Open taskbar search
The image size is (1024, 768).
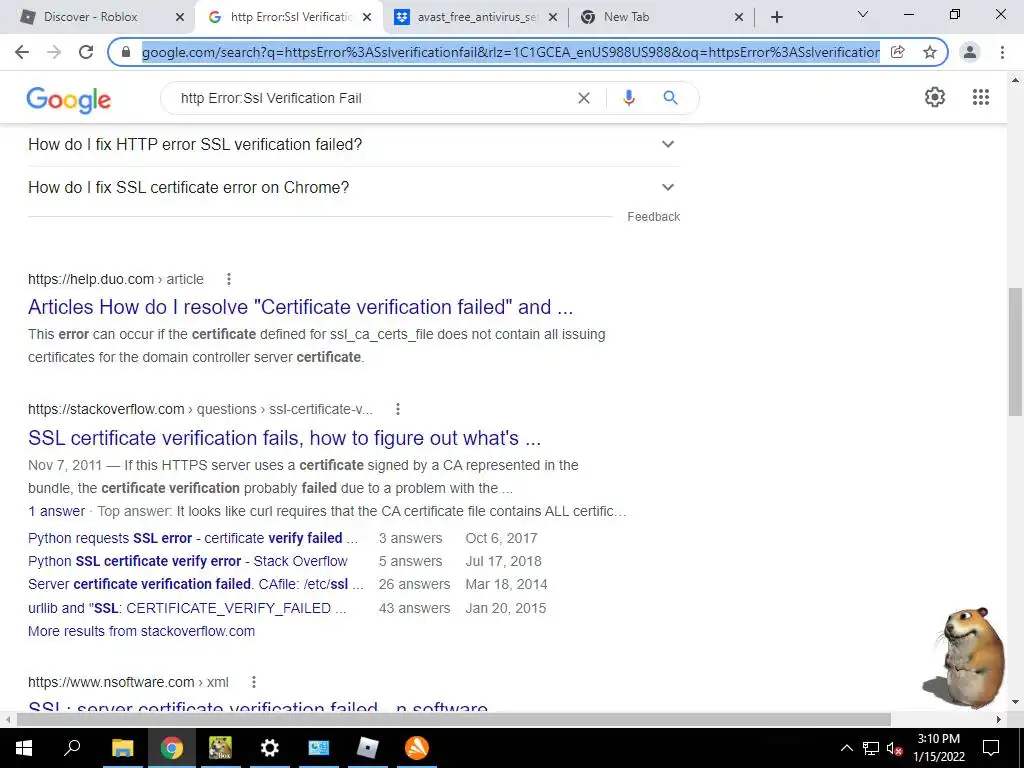(x=72, y=748)
